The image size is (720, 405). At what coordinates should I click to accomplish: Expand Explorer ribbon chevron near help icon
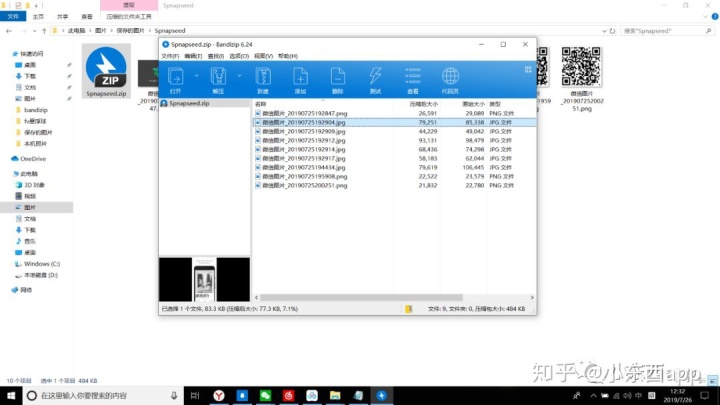[705, 17]
